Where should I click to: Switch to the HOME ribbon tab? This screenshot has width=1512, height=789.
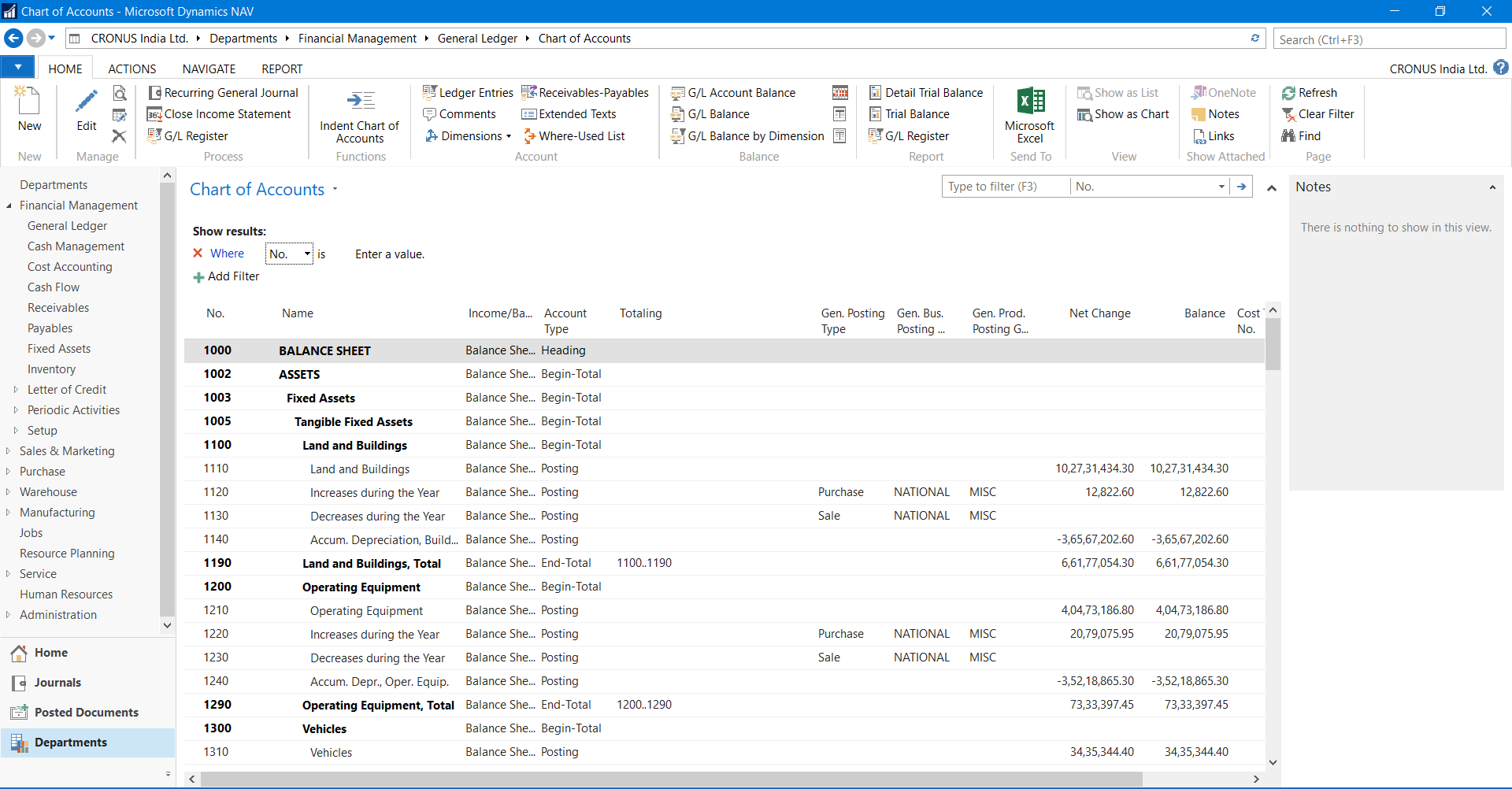pyautogui.click(x=65, y=69)
